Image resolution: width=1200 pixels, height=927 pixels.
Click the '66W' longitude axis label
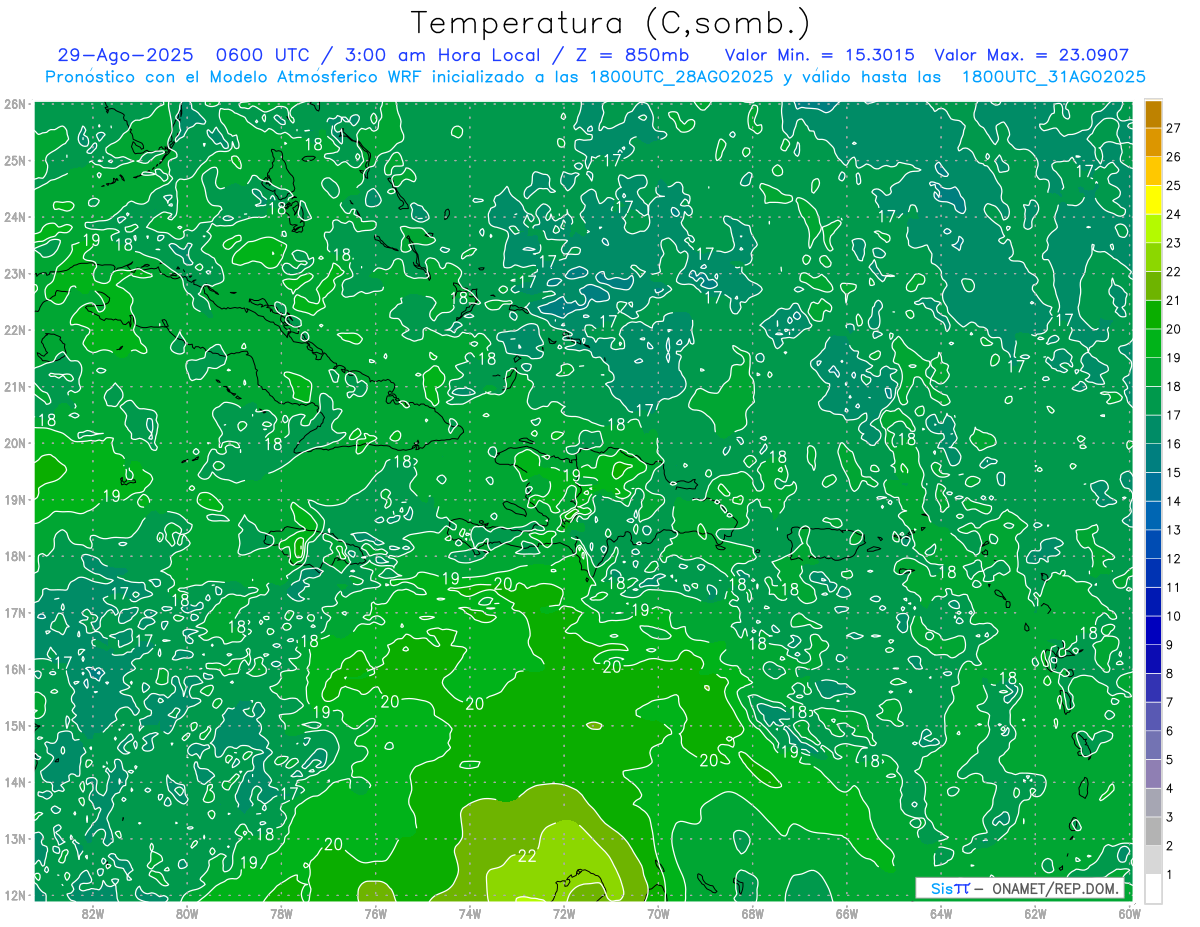pos(847,913)
